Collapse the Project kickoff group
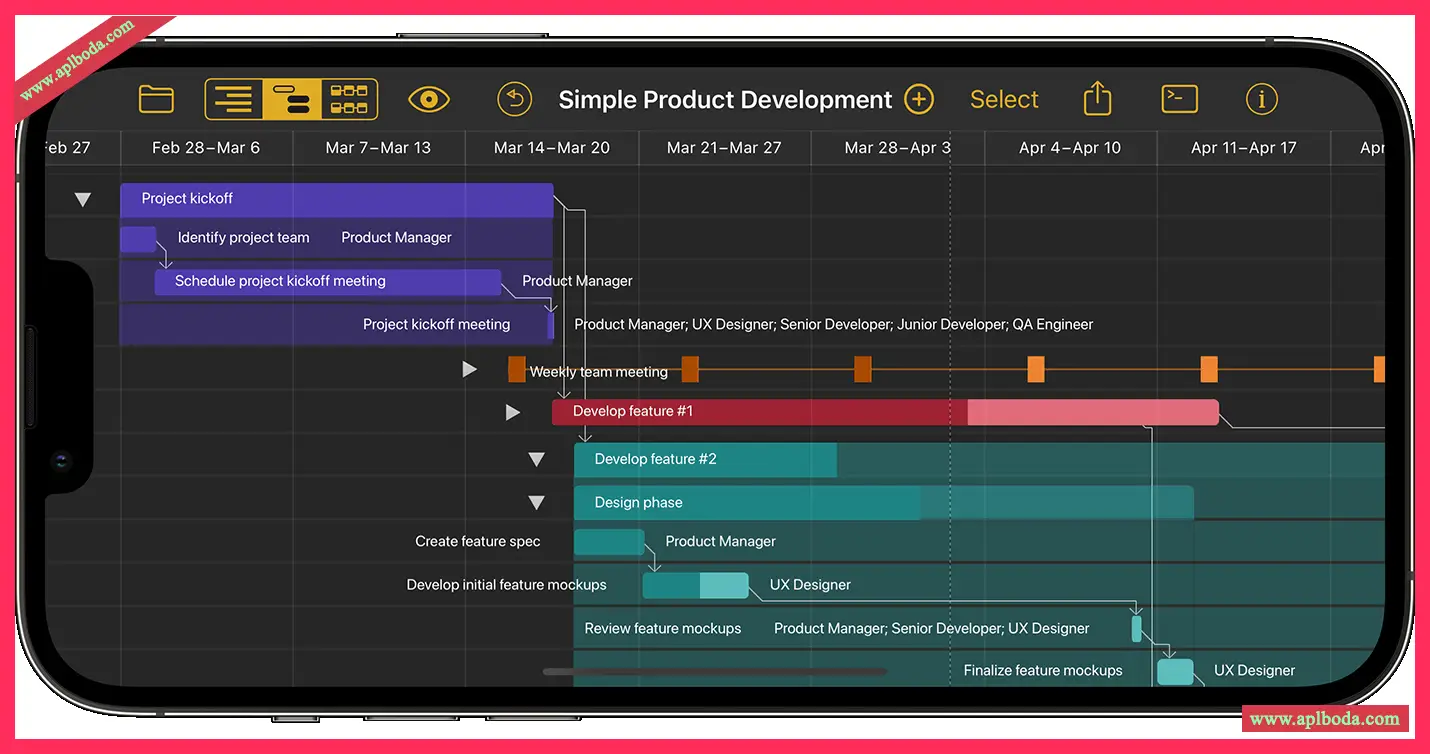Viewport: 1430px width, 754px height. click(83, 200)
